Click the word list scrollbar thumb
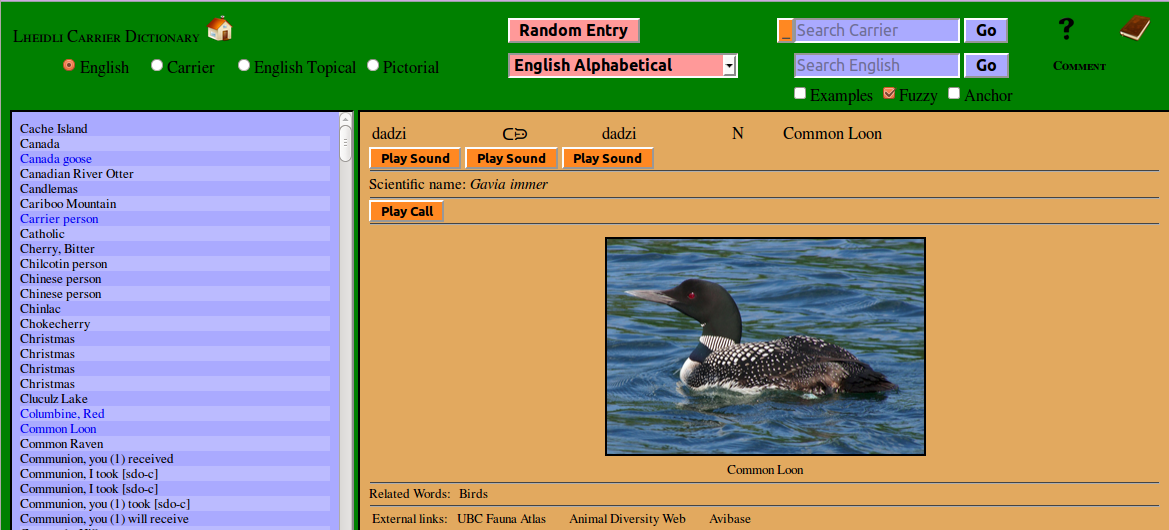Image resolution: width=1169 pixels, height=530 pixels. (x=345, y=143)
